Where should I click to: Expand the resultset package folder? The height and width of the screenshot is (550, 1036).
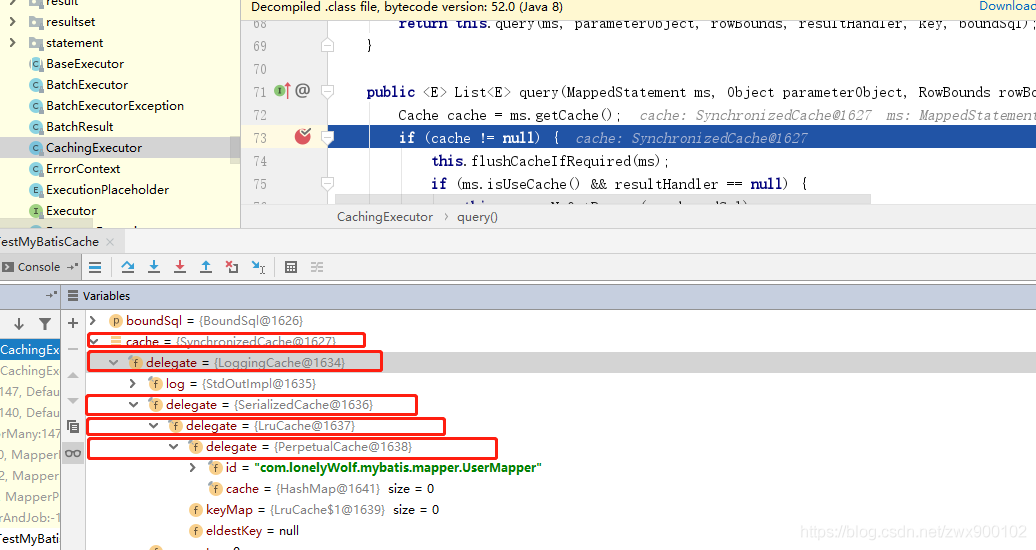point(13,22)
